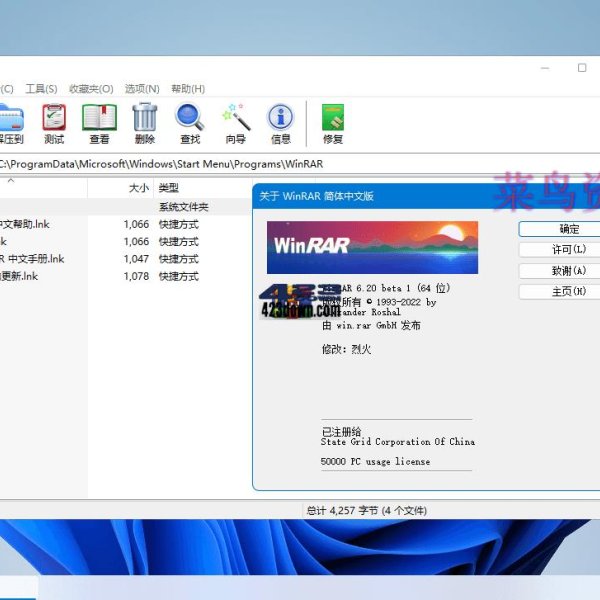Click the Delete (删除) trash can icon
Viewport: 600px width, 600px height.
[145, 124]
